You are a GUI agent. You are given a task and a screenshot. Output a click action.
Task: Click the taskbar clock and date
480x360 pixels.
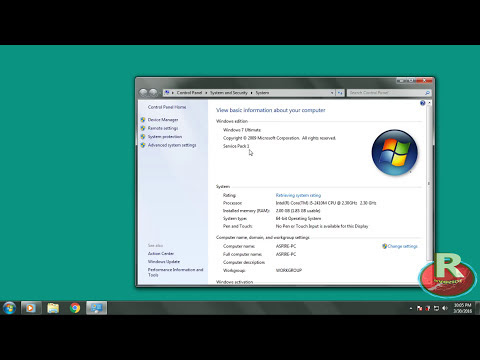tap(463, 308)
